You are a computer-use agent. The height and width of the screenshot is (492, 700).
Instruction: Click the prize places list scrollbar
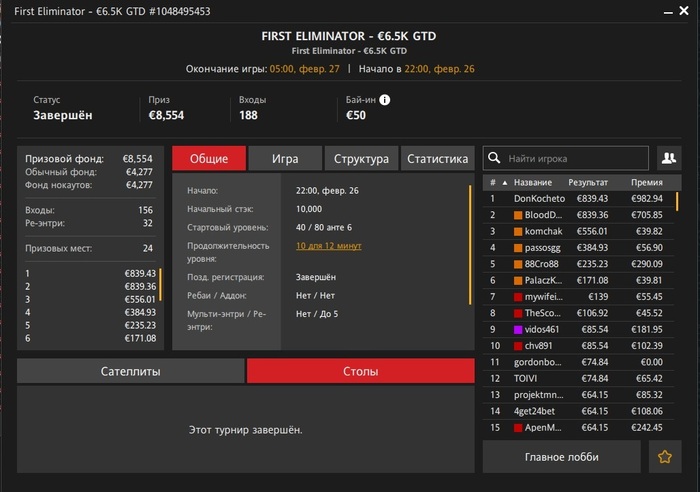pos(160,284)
